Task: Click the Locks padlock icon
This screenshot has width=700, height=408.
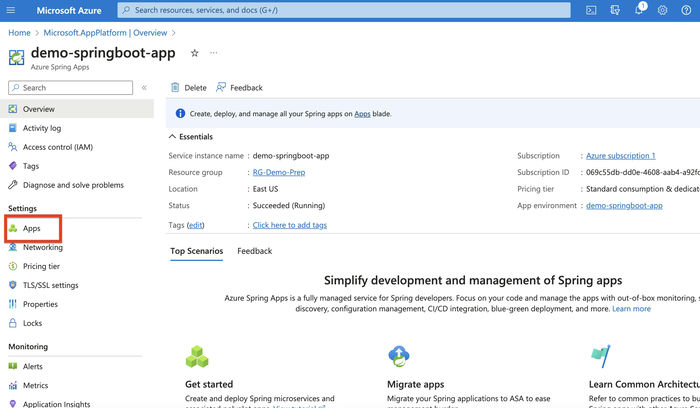Action: (x=13, y=323)
